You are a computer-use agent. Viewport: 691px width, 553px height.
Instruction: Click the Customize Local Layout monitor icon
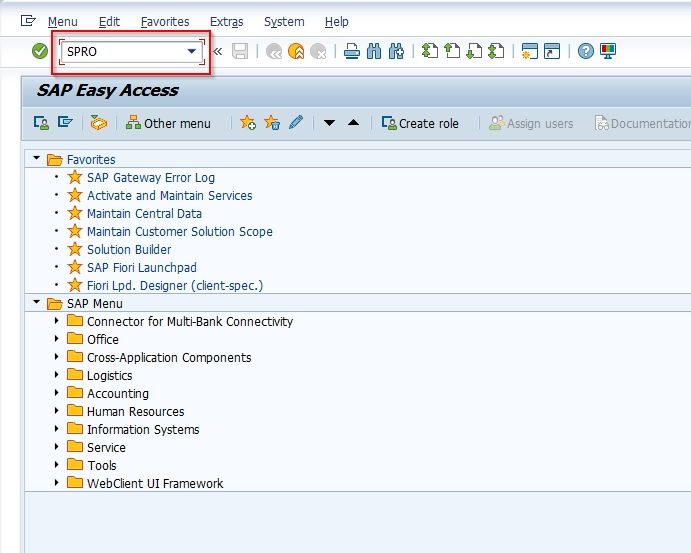(608, 51)
